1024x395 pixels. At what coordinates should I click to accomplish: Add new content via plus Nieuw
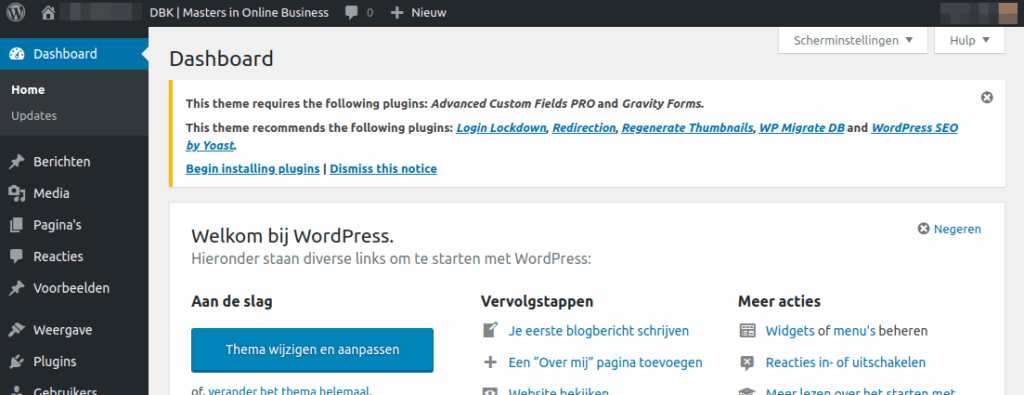tap(419, 12)
